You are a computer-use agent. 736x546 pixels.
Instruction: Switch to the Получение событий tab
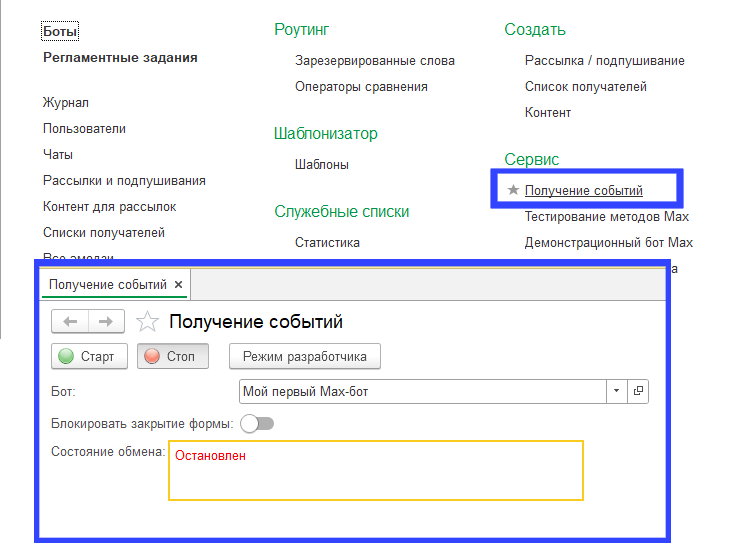108,285
